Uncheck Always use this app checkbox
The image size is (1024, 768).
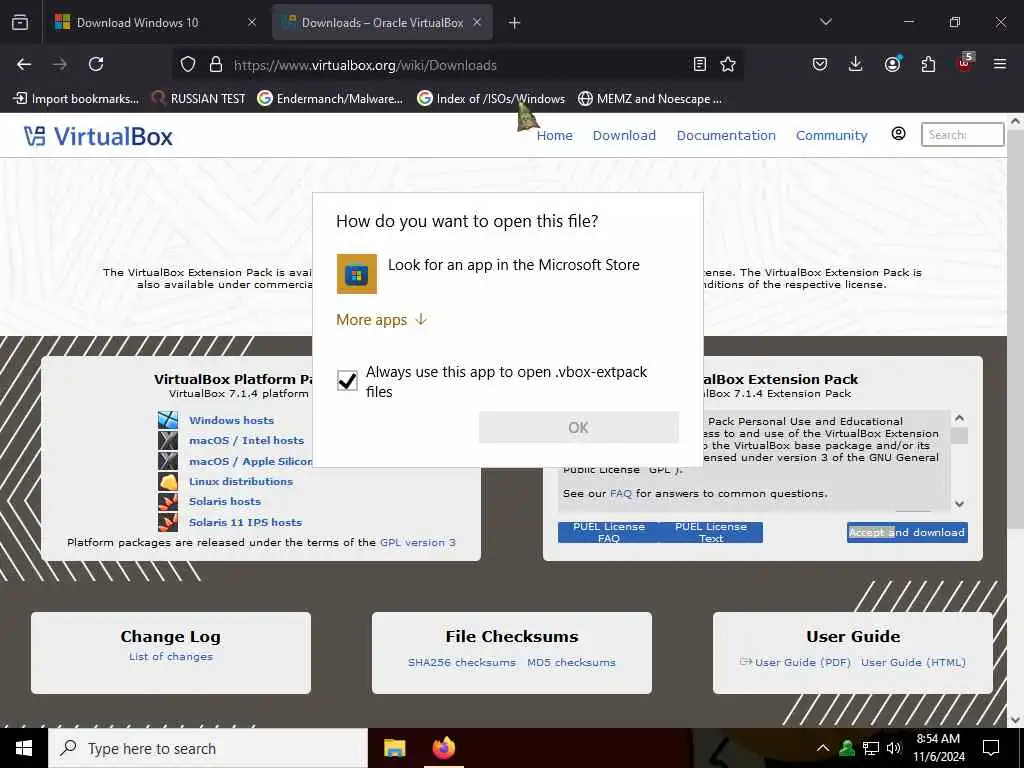pos(347,380)
